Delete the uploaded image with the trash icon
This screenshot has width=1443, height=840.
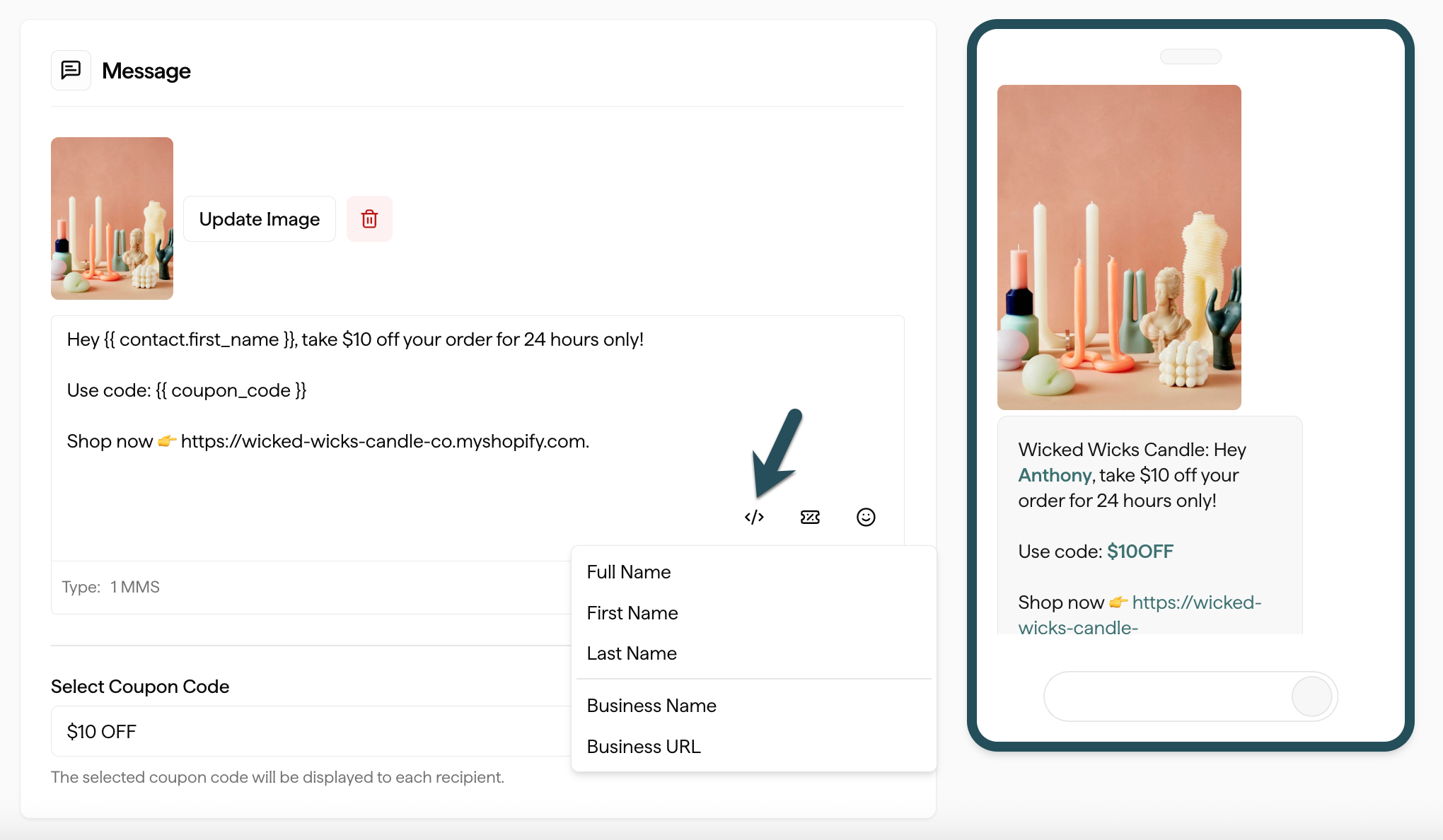pos(369,218)
